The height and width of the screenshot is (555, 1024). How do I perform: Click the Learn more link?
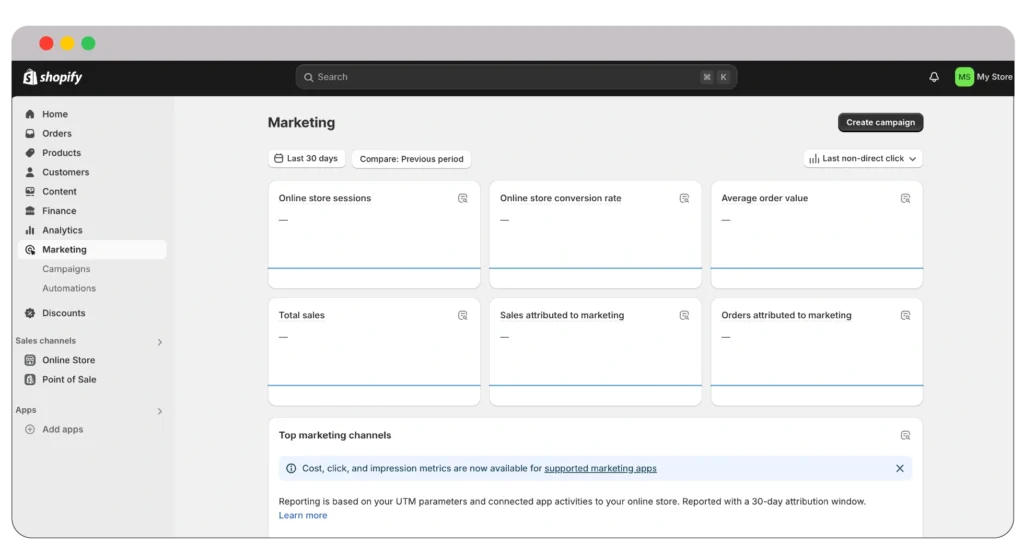[303, 515]
